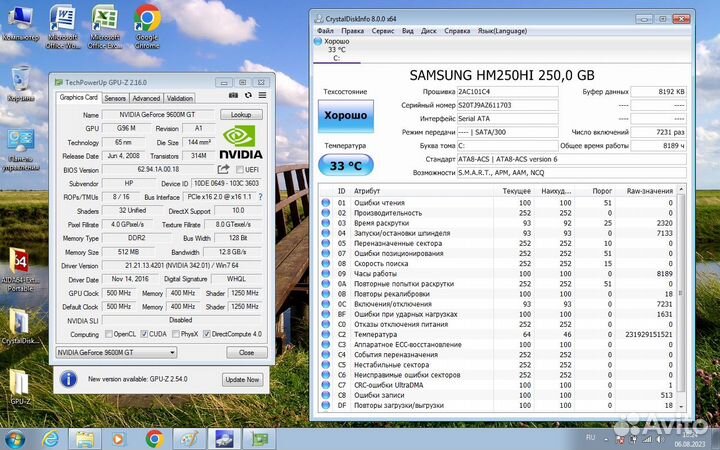Viewport: 720px width, 450px height.
Task: Open the CrystalDisk folder on the desktop
Action: [20, 326]
